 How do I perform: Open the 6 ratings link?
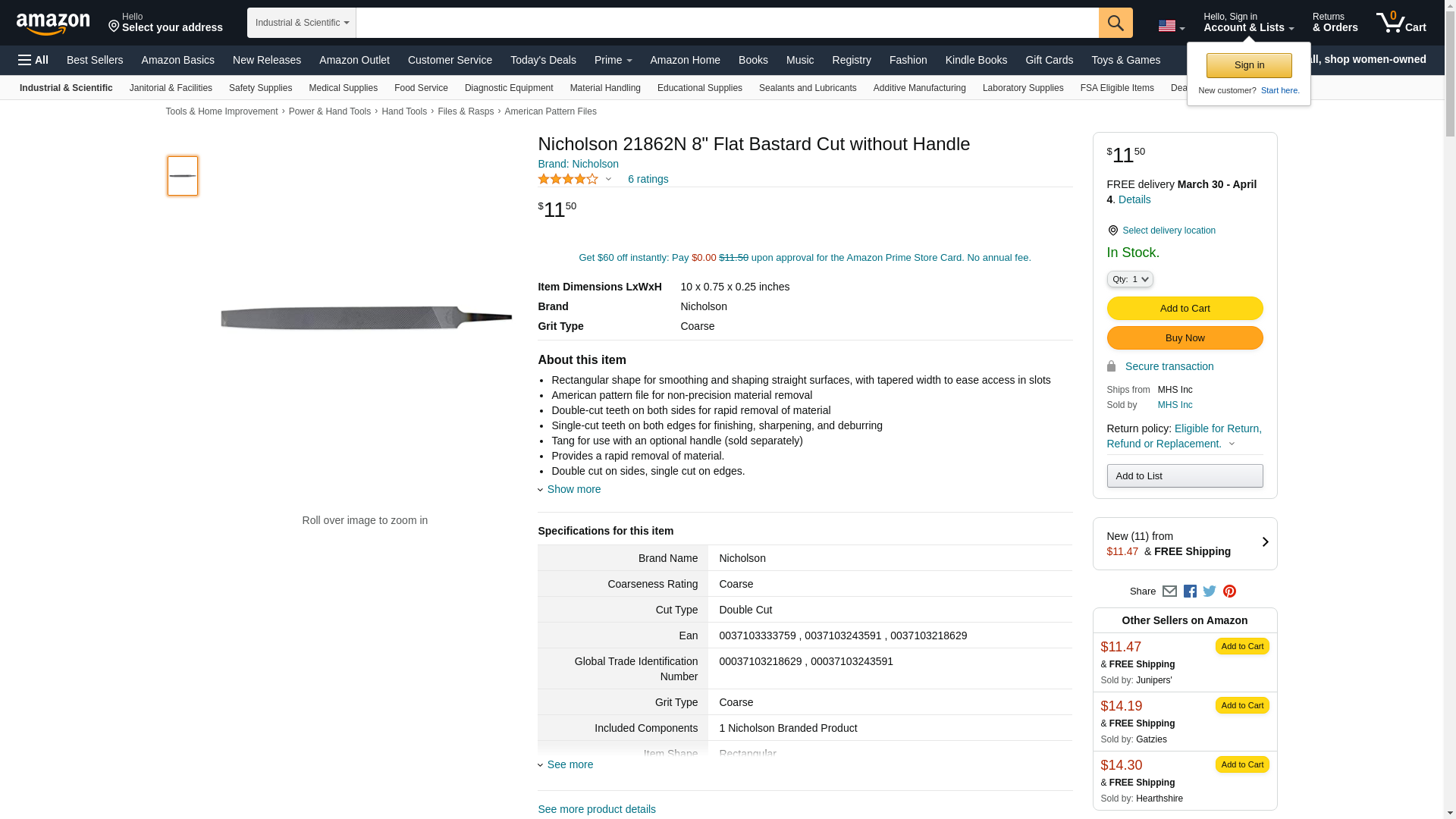[648, 179]
